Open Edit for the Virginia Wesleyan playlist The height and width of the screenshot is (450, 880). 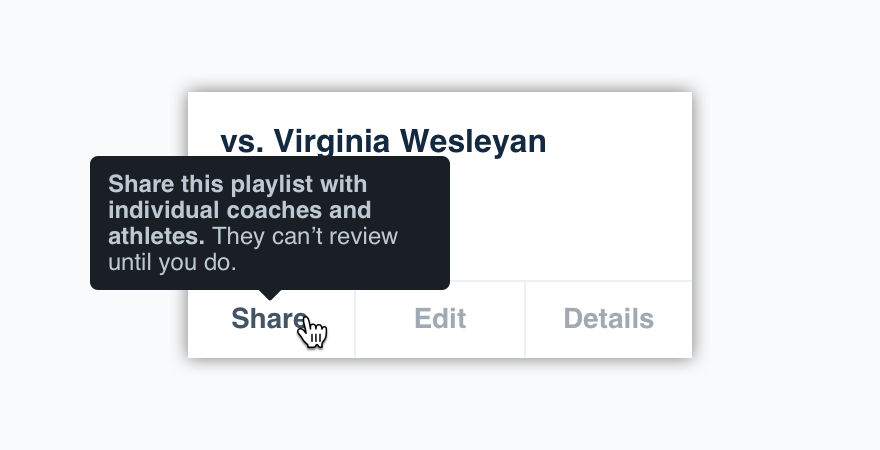click(x=440, y=319)
